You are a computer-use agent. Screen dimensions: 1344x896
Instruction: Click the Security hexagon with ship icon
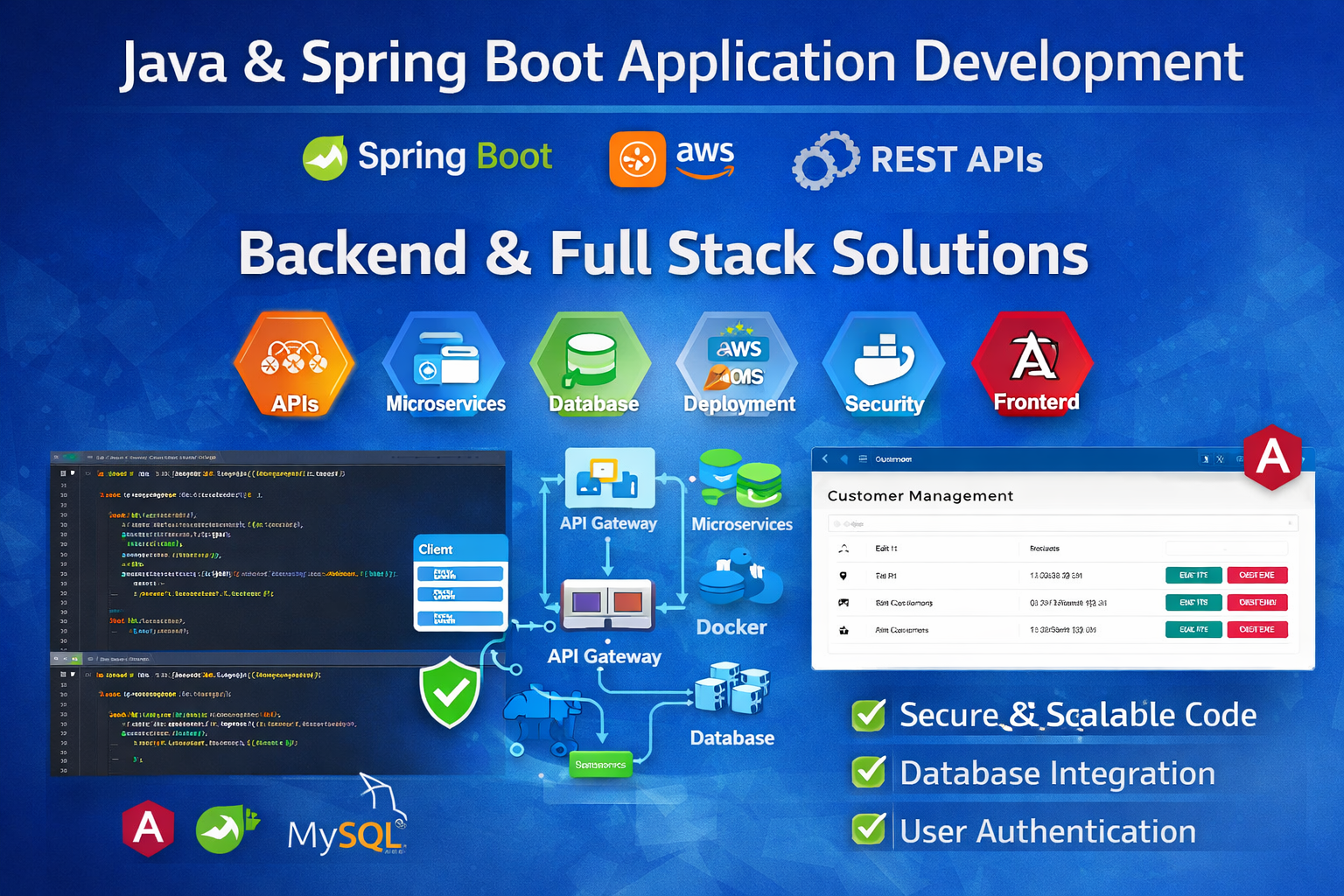pyautogui.click(x=884, y=364)
